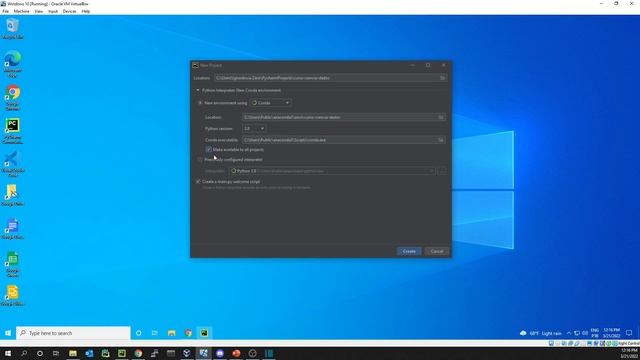Viewport: 640px width, 360px height.
Task: Open VirtualBox File menu
Action: (5, 11)
